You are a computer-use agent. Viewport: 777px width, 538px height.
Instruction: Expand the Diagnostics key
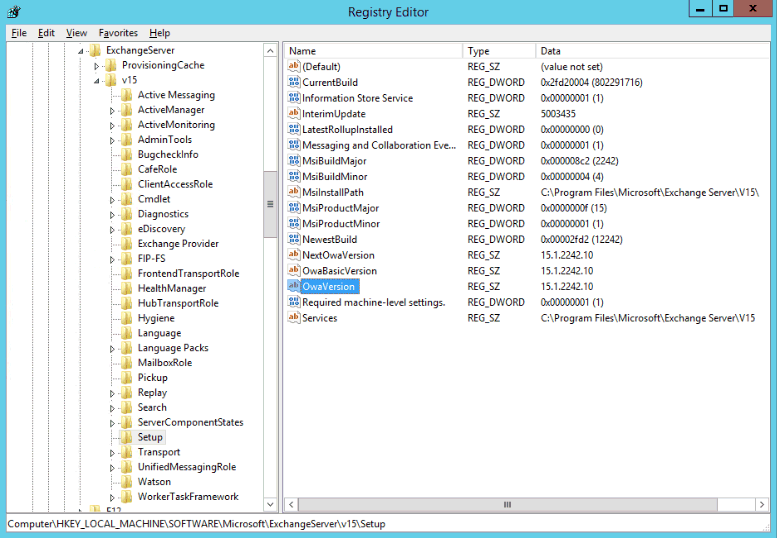pos(112,215)
